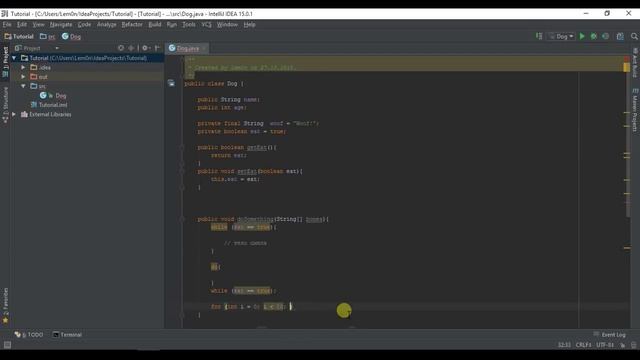
Task: Toggle the Structure side tool window tab
Action: 5,104
